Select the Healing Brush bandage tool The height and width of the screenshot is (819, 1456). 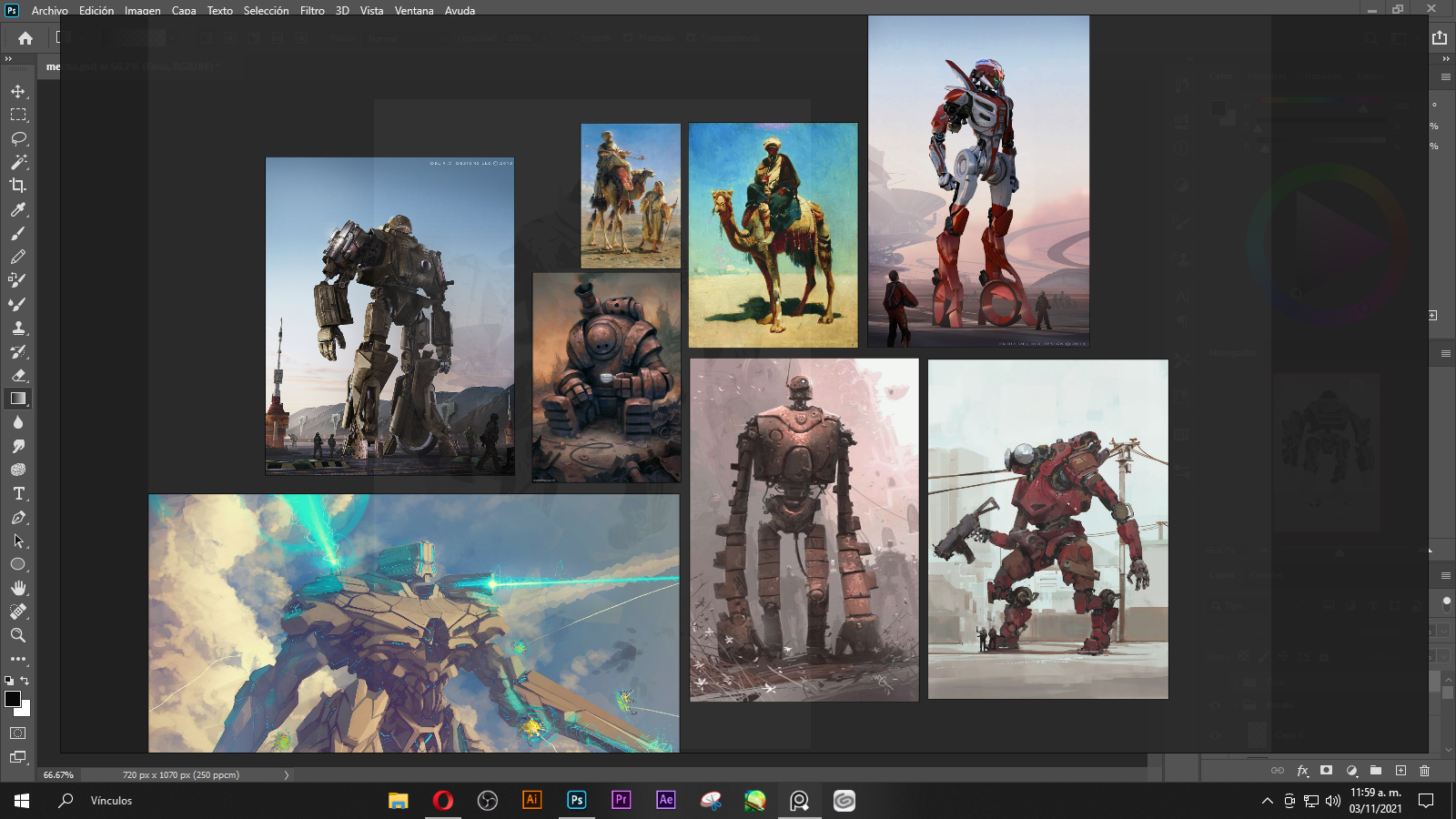point(18,612)
